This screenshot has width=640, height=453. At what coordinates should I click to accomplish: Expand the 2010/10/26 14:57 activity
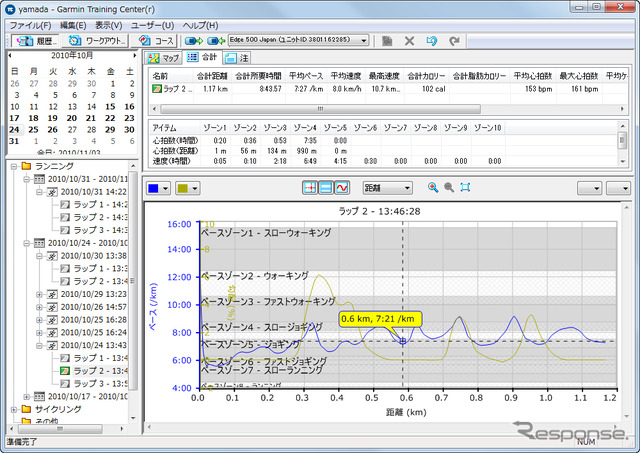tap(39, 307)
